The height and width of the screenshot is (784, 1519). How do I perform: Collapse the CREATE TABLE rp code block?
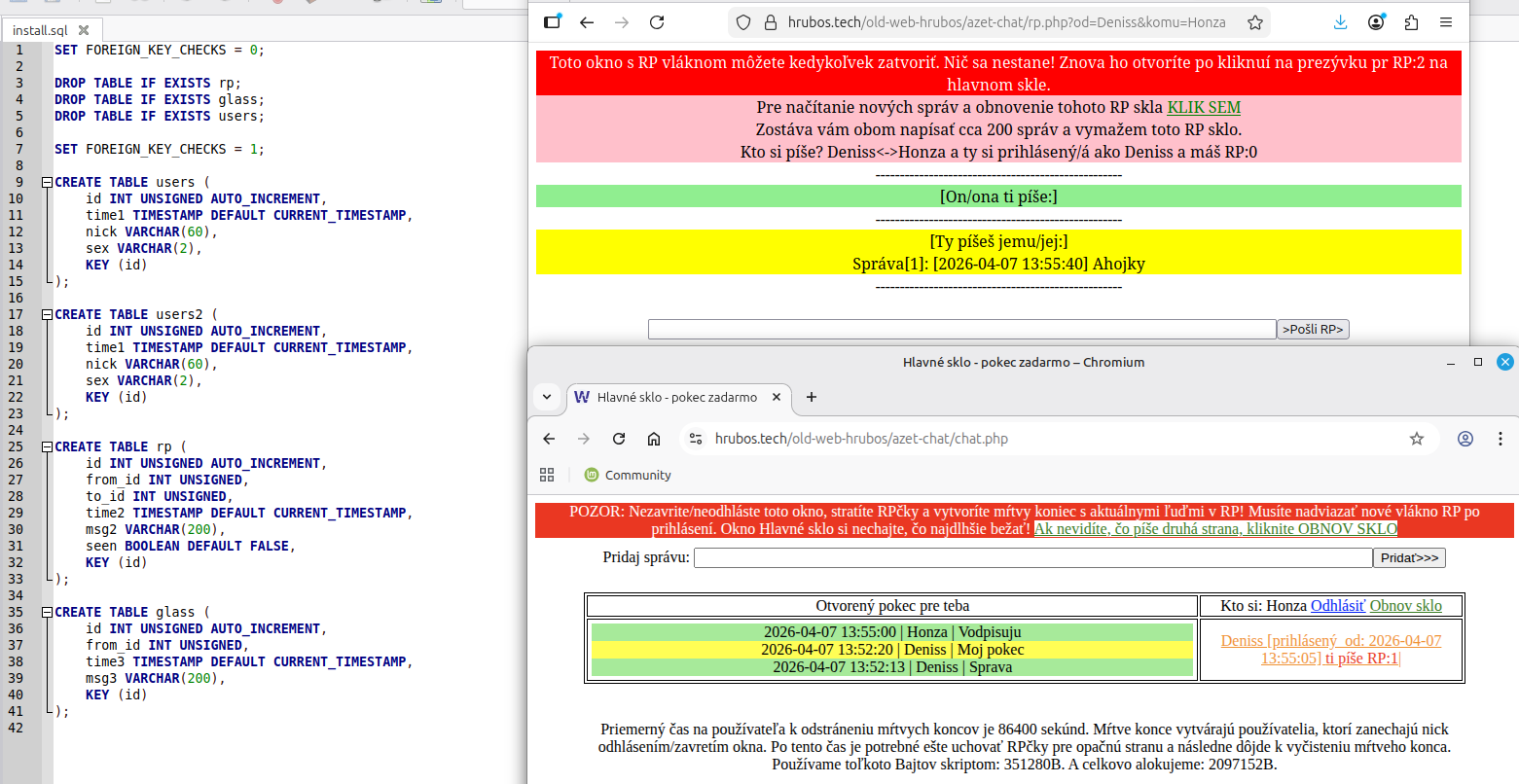pyautogui.click(x=46, y=446)
